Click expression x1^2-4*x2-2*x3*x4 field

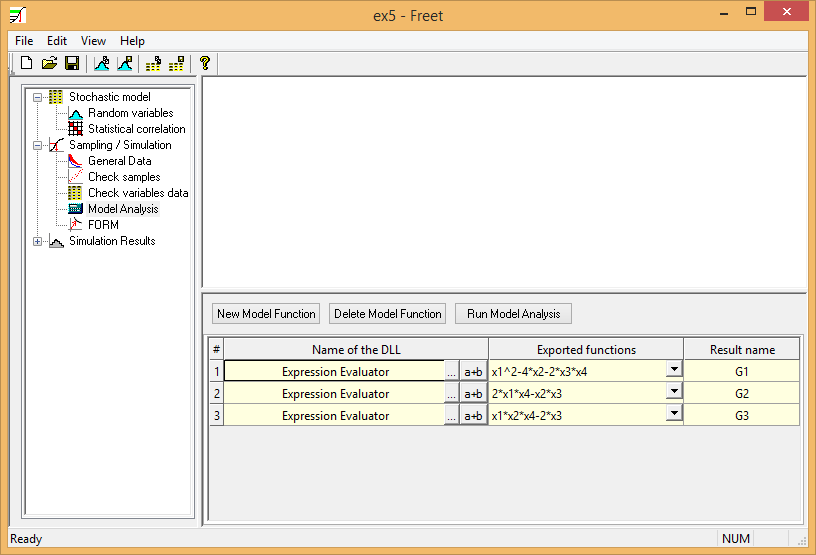[x=577, y=372]
